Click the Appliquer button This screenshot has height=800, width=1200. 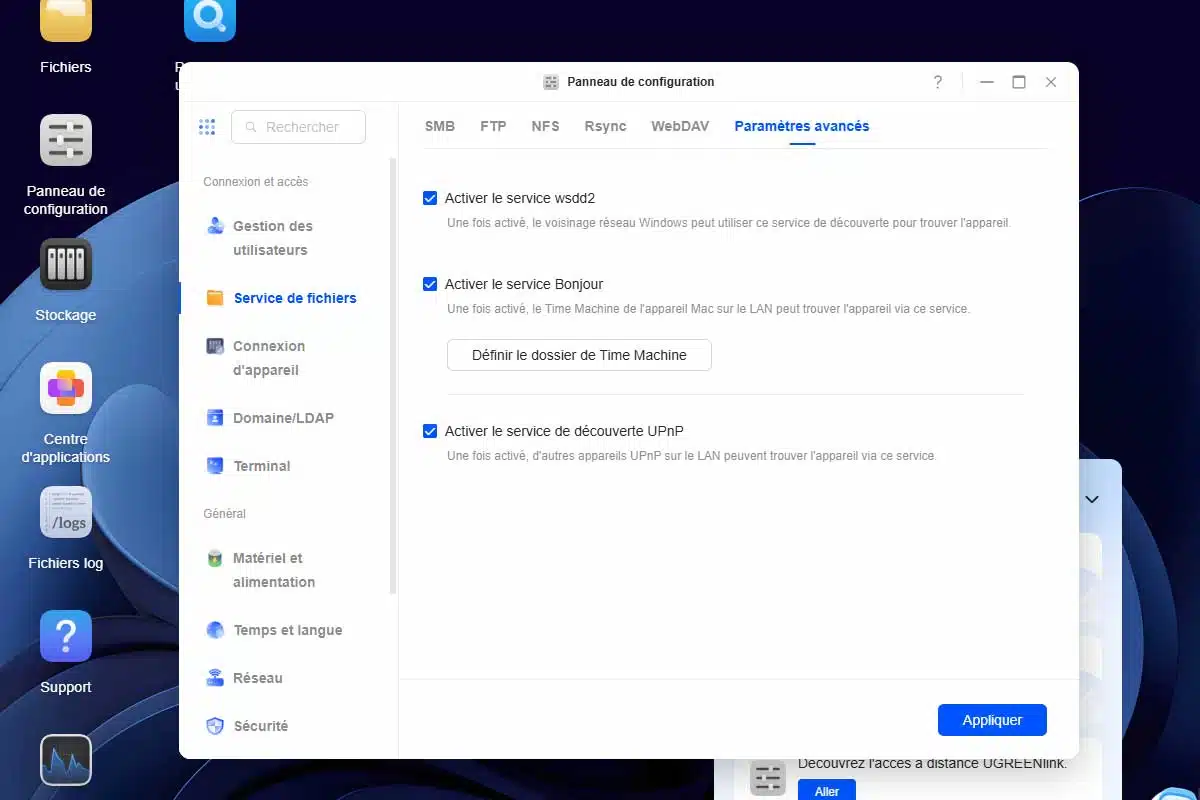[992, 720]
